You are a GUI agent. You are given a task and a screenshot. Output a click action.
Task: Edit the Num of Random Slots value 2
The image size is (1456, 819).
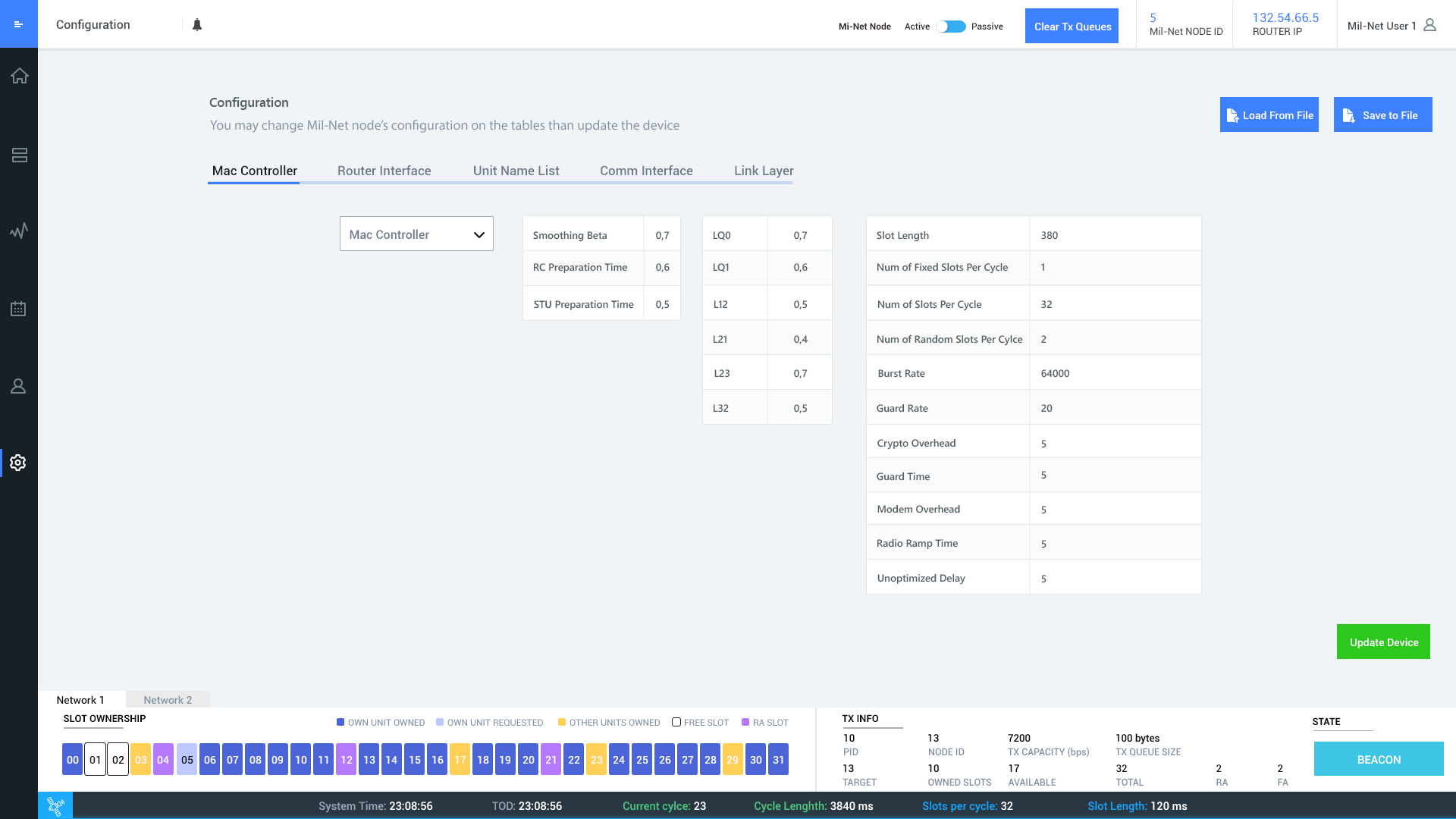point(1116,339)
